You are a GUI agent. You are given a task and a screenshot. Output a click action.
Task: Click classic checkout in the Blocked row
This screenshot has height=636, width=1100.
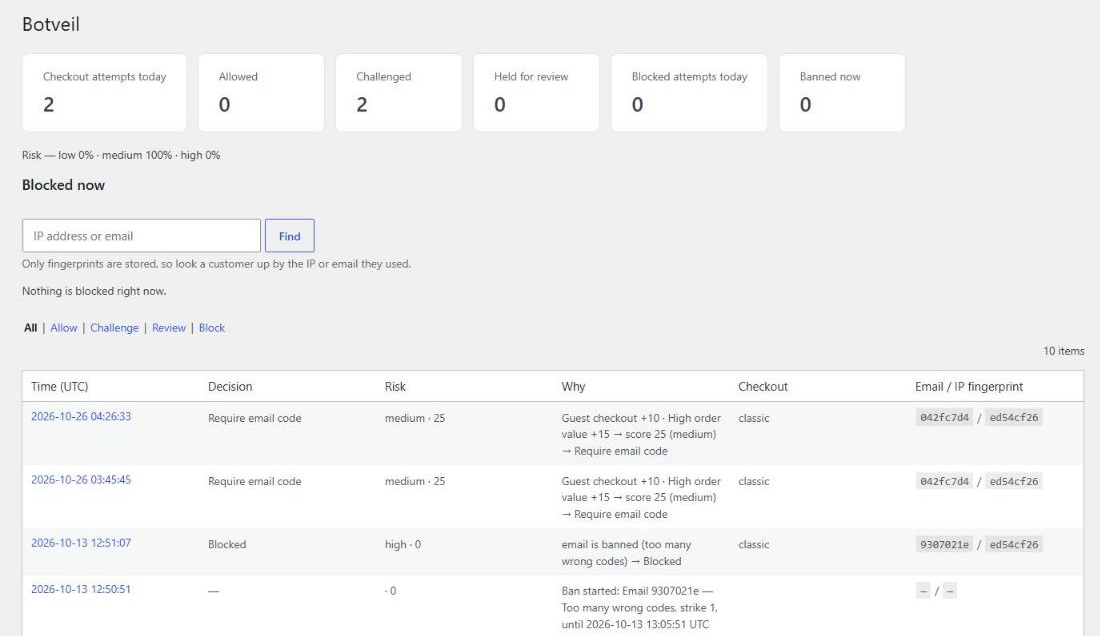pos(753,544)
